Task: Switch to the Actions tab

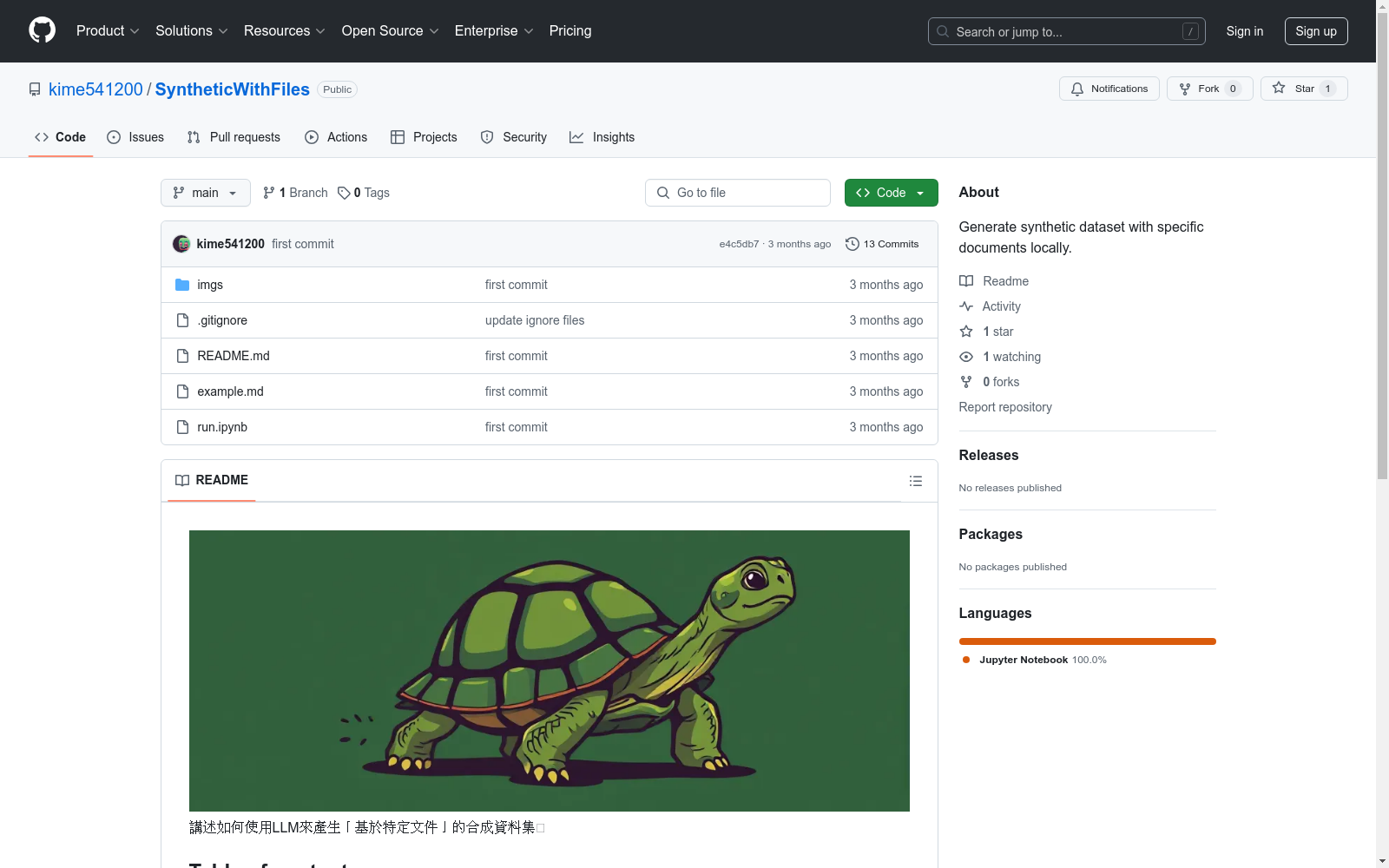Action: click(336, 137)
